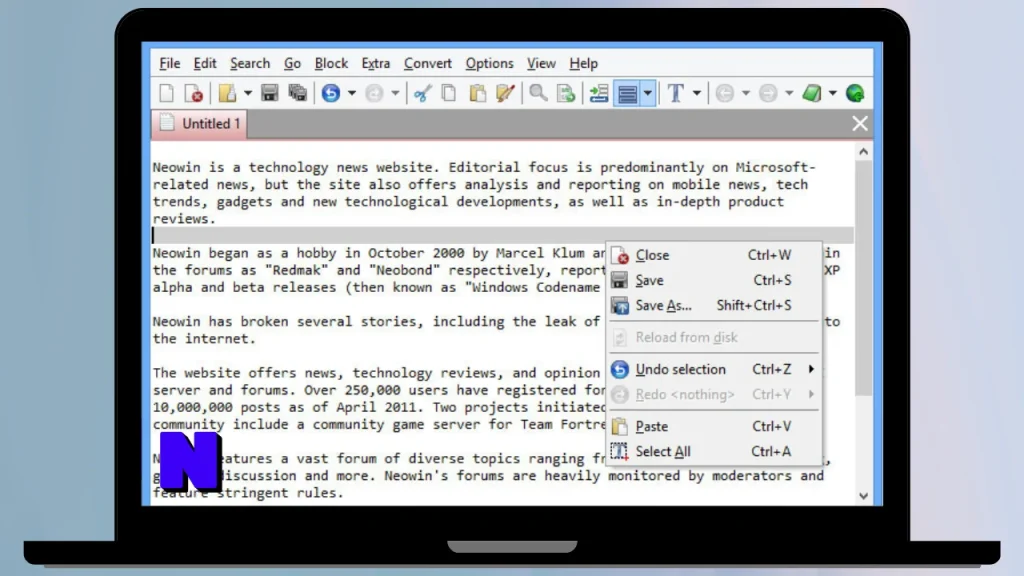Click the text "the internet."

click(204, 338)
